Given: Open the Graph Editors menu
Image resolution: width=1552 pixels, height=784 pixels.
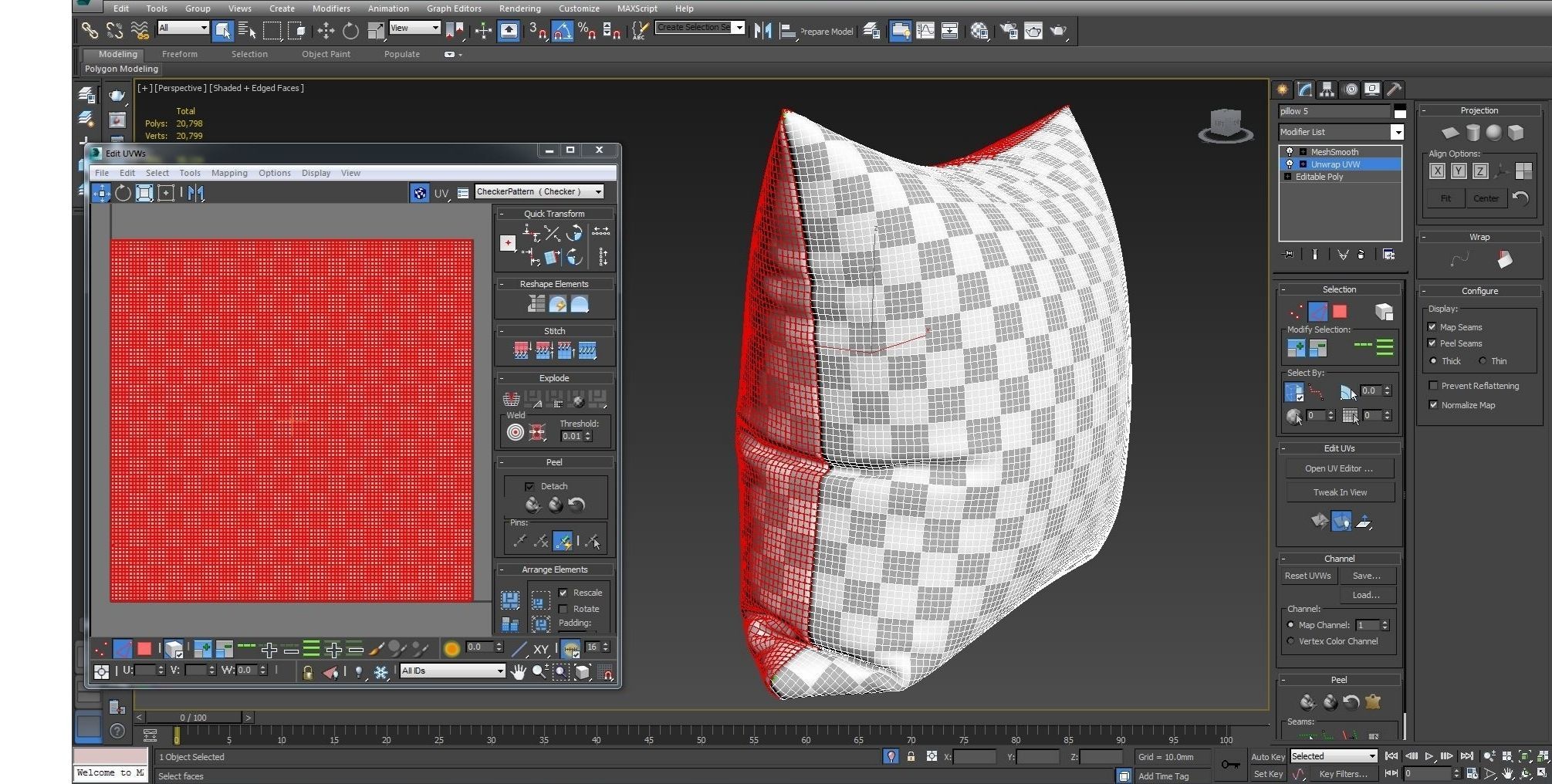Looking at the screenshot, I should pos(454,8).
